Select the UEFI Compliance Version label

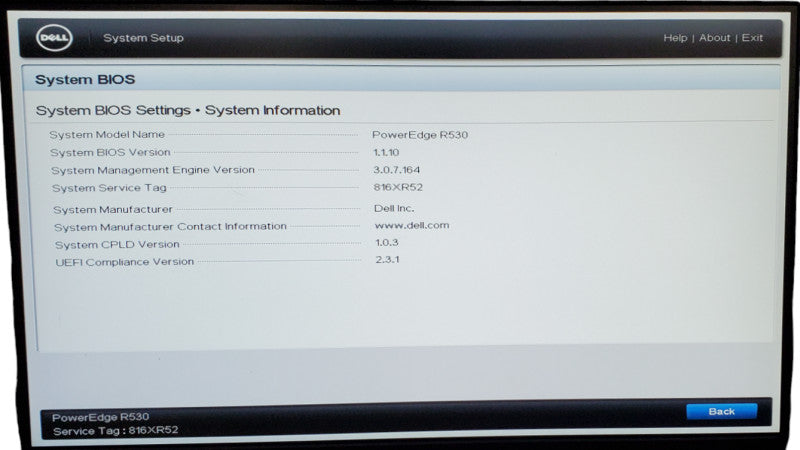click(x=124, y=262)
